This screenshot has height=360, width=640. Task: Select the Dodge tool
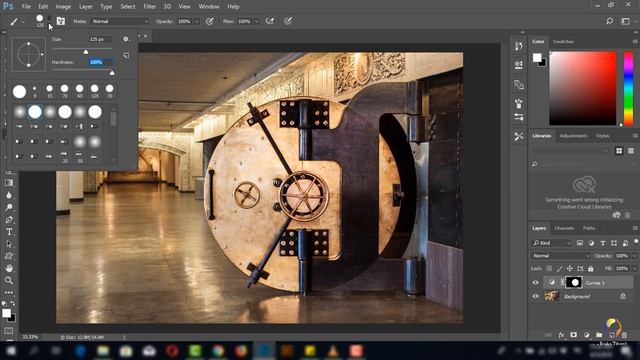(9, 207)
